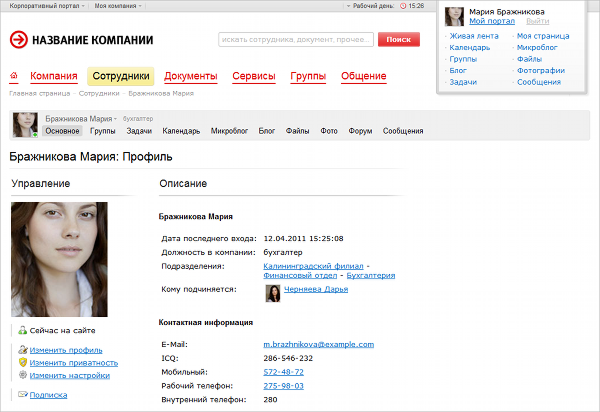
Task: Switch to the Микроблог profile tab
Action: (x=229, y=131)
